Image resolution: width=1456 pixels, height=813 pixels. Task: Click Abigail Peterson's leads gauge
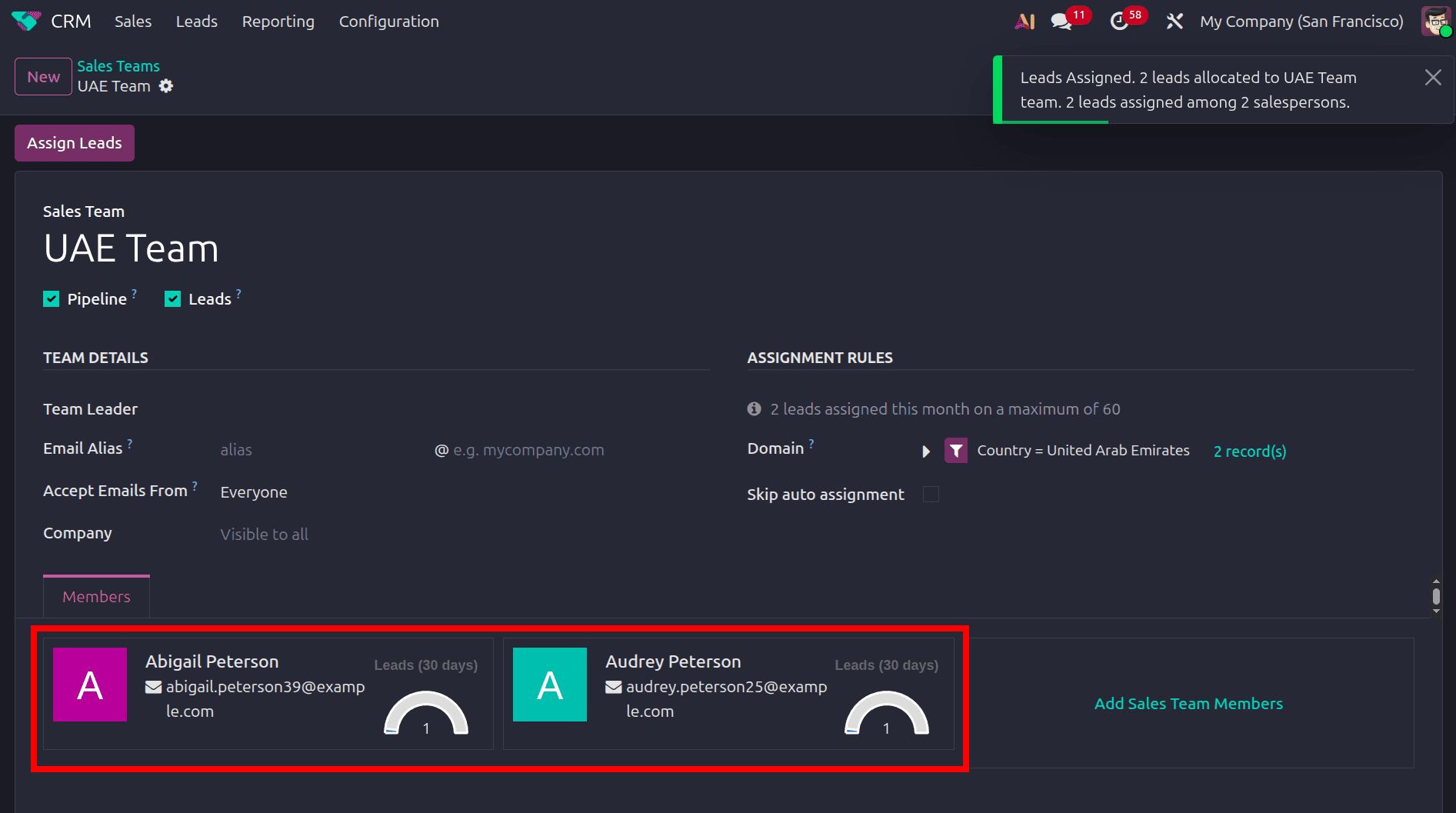(x=426, y=713)
